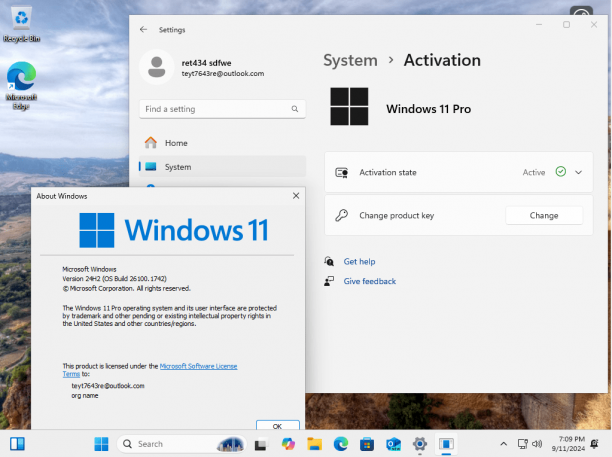612x457 pixels.
Task: Go back using Settings back arrow
Action: click(143, 30)
